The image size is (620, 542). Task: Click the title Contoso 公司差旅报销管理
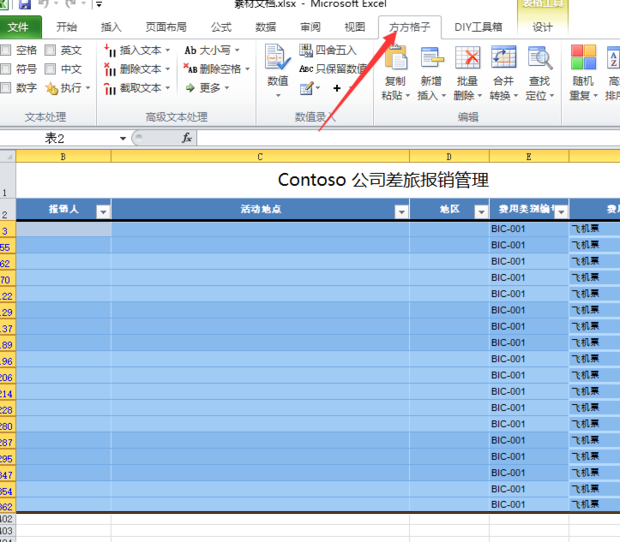click(x=383, y=180)
